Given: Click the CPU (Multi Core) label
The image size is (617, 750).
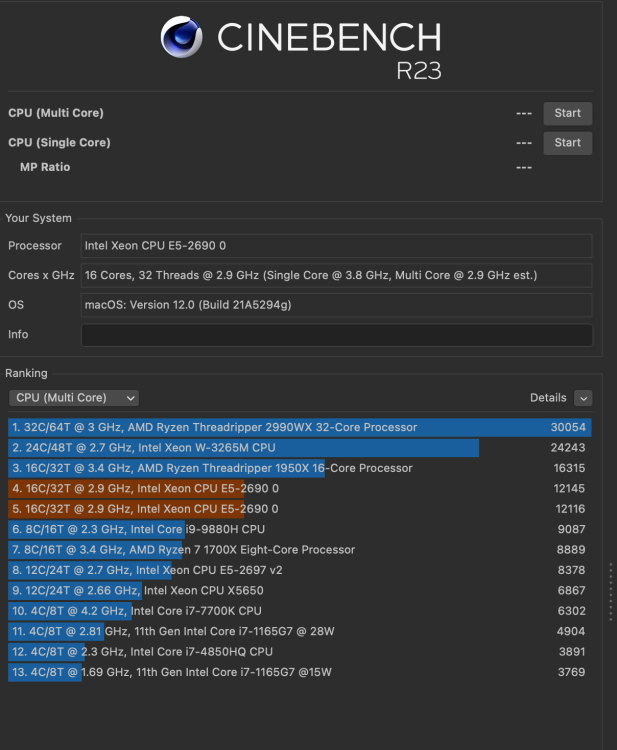Looking at the screenshot, I should [x=56, y=113].
